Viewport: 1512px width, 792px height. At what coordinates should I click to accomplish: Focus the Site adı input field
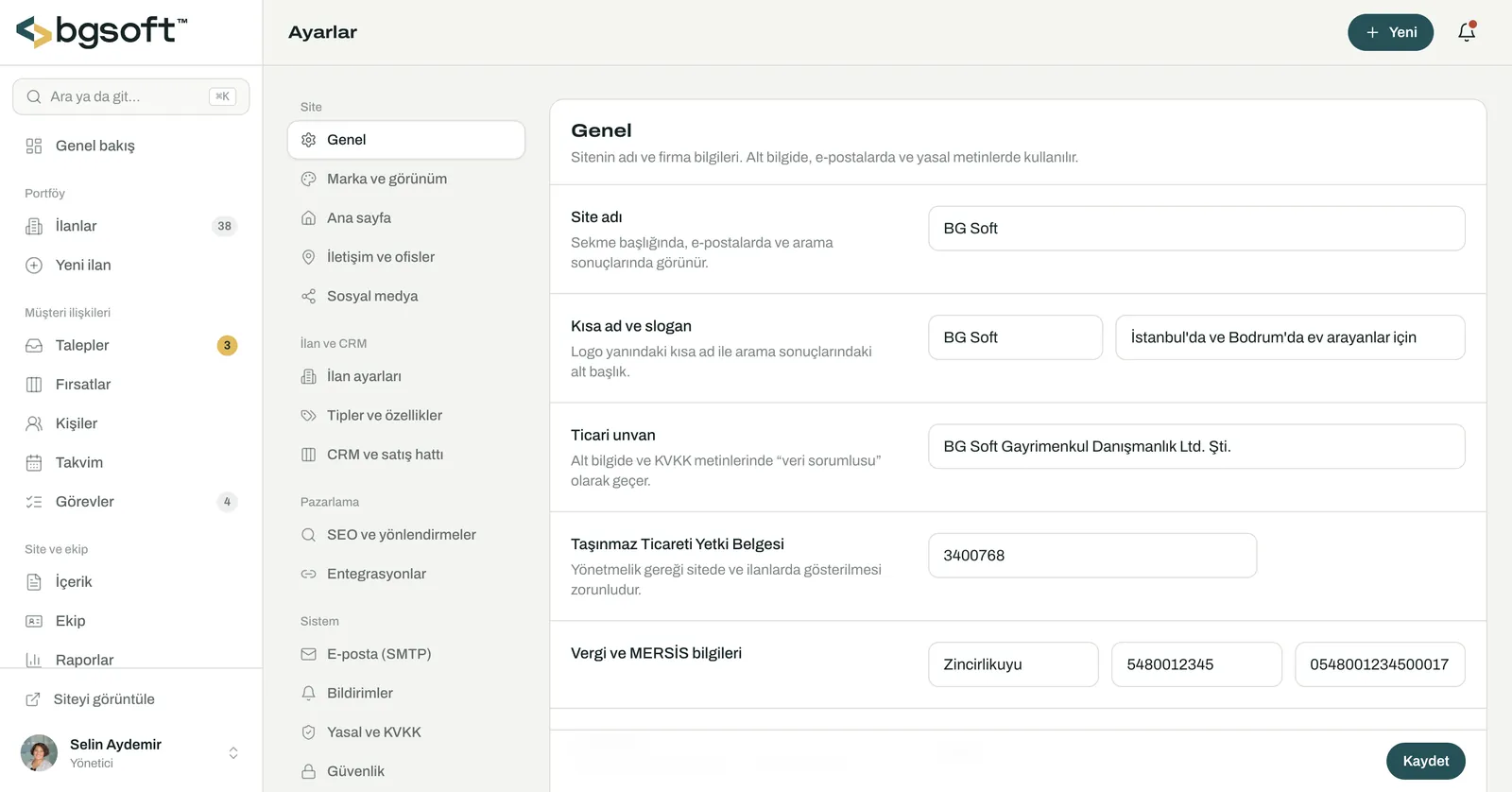coord(1196,229)
